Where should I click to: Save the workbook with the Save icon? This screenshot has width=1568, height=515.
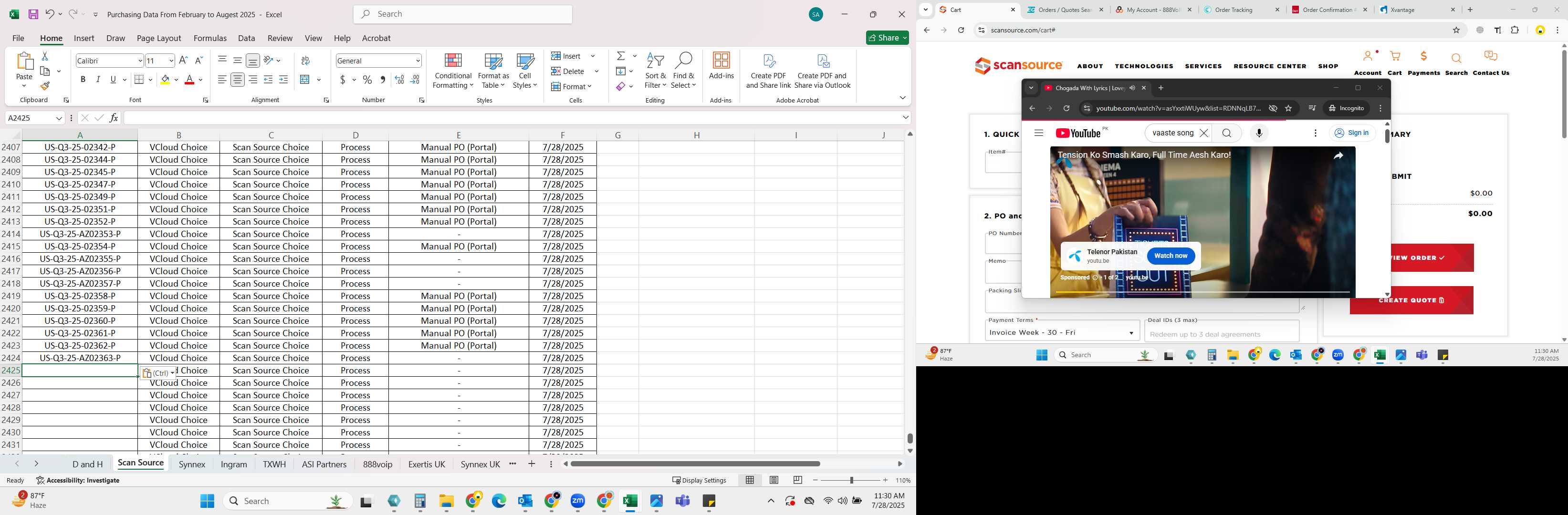[x=33, y=14]
